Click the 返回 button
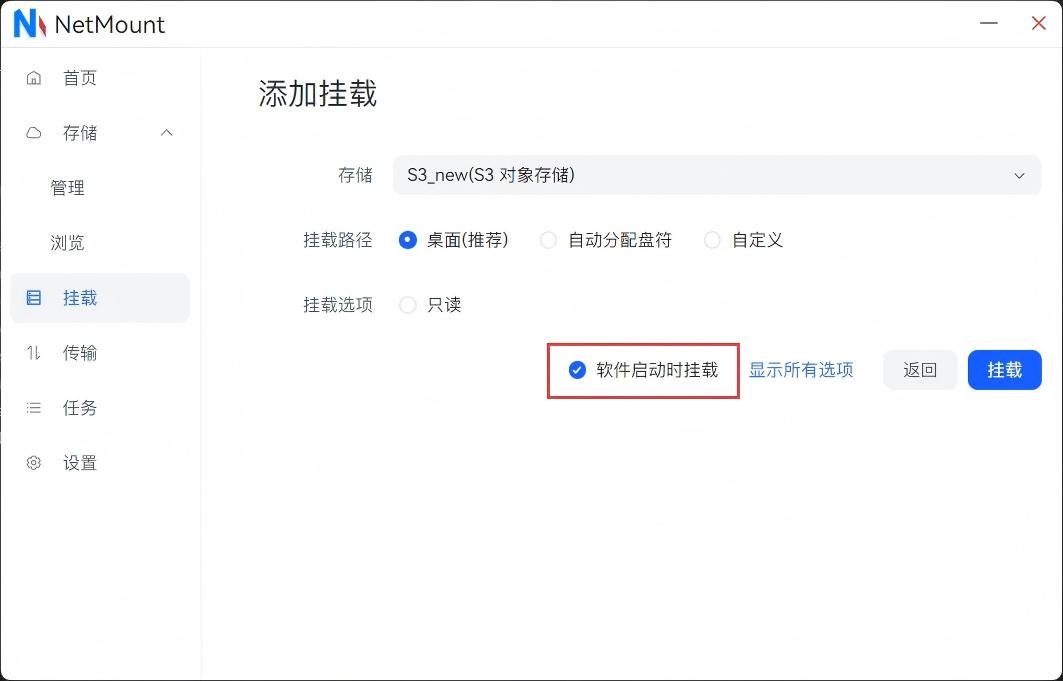This screenshot has height=681, width=1063. pos(920,370)
